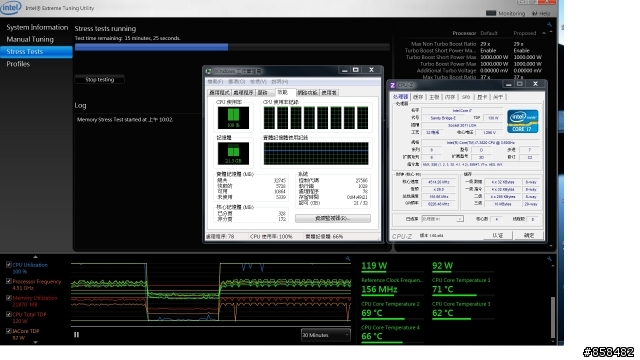The image size is (640, 360).
Task: Switch to CPU-Z fourth (Memory) tab
Action: pyautogui.click(x=450, y=97)
